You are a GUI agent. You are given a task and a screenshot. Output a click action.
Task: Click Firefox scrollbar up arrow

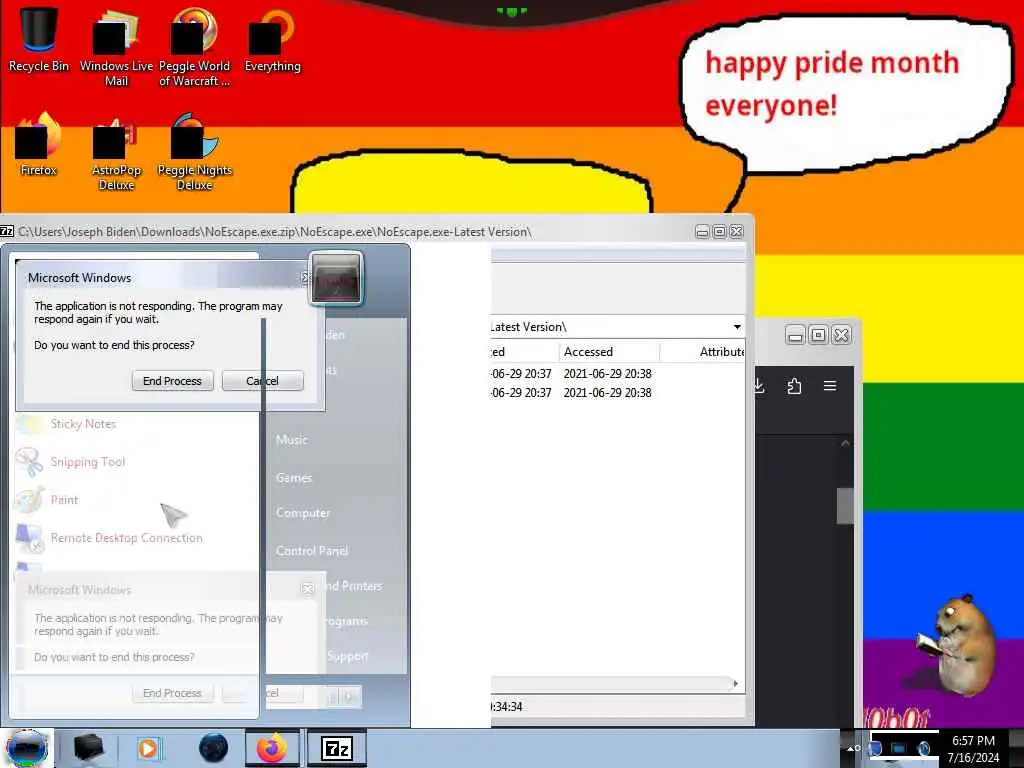845,443
